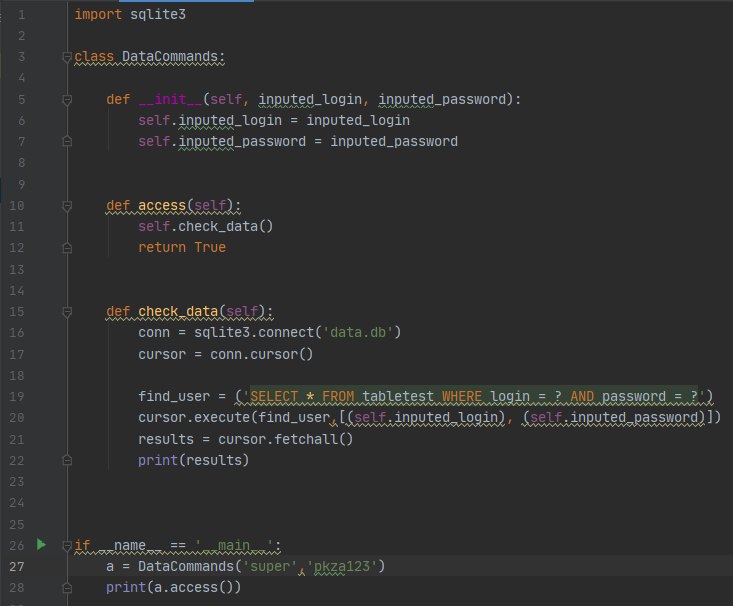Click line number 15 in gutter
Viewport: 733px width, 606px height.
coord(17,311)
